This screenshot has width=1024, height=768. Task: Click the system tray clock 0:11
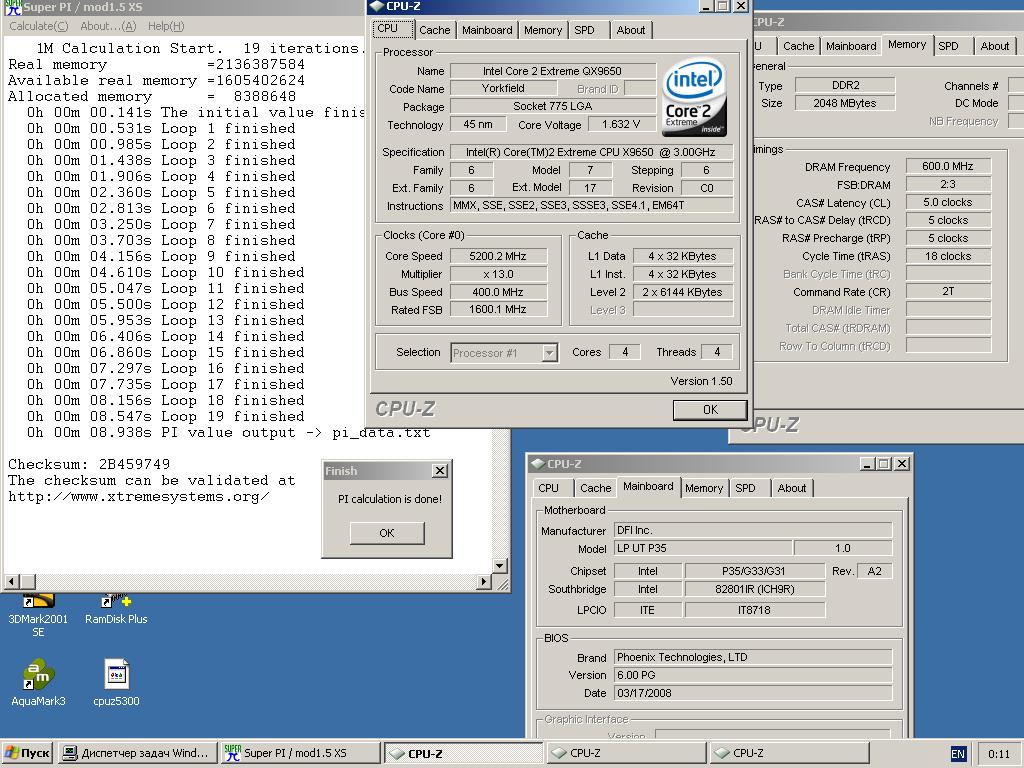999,754
